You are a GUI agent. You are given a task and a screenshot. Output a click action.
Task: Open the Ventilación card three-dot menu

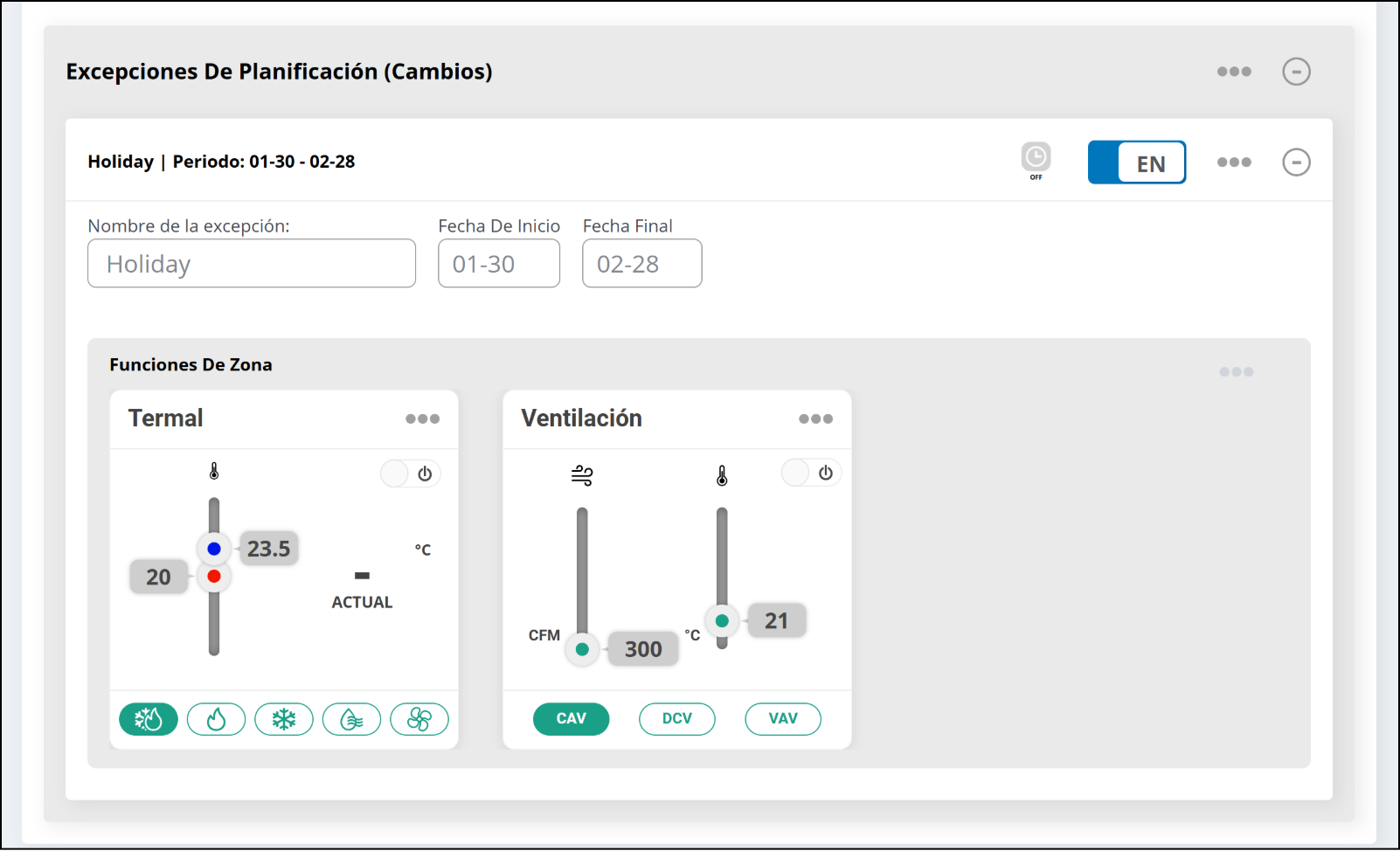815,419
